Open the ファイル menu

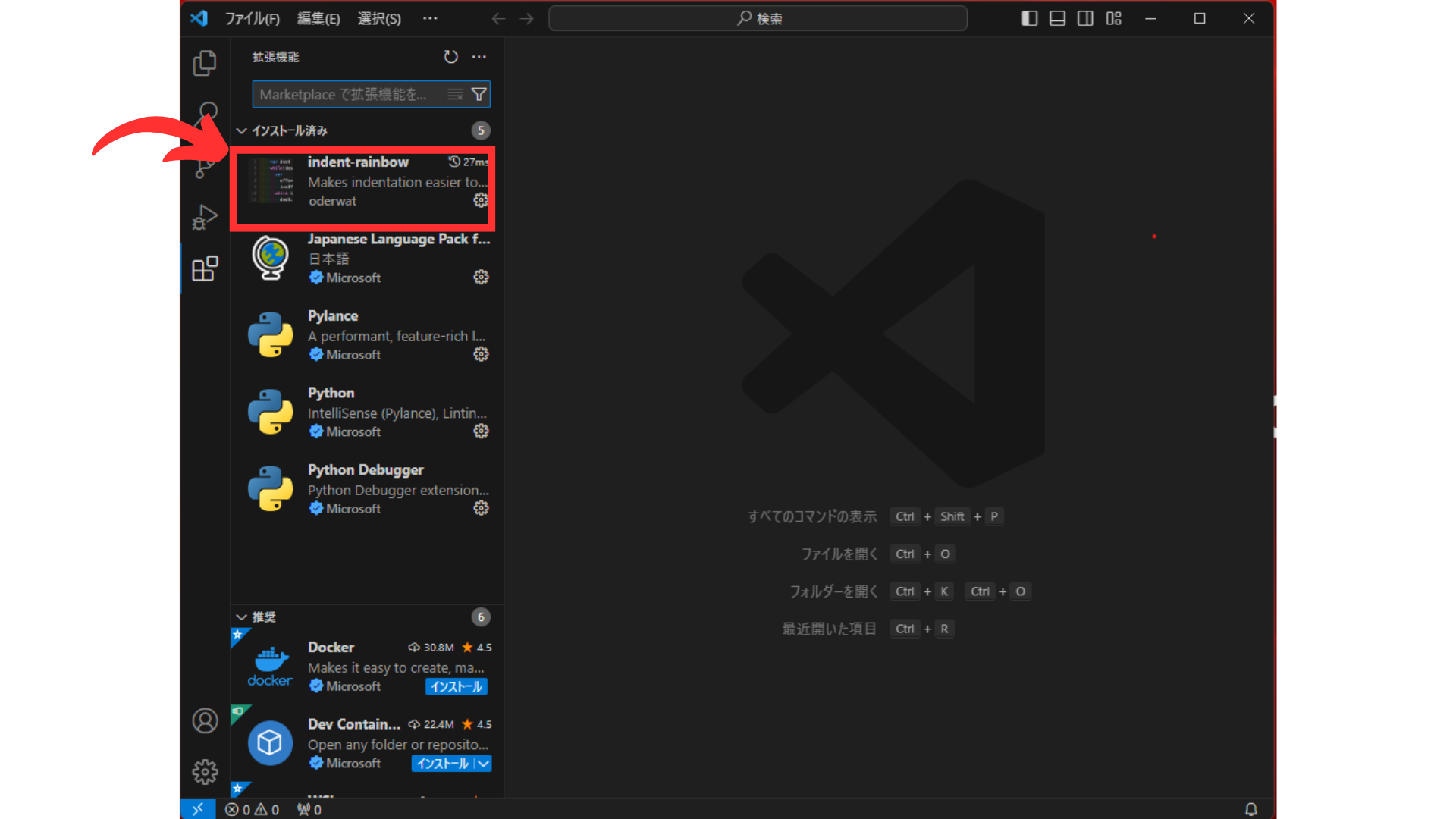point(253,18)
